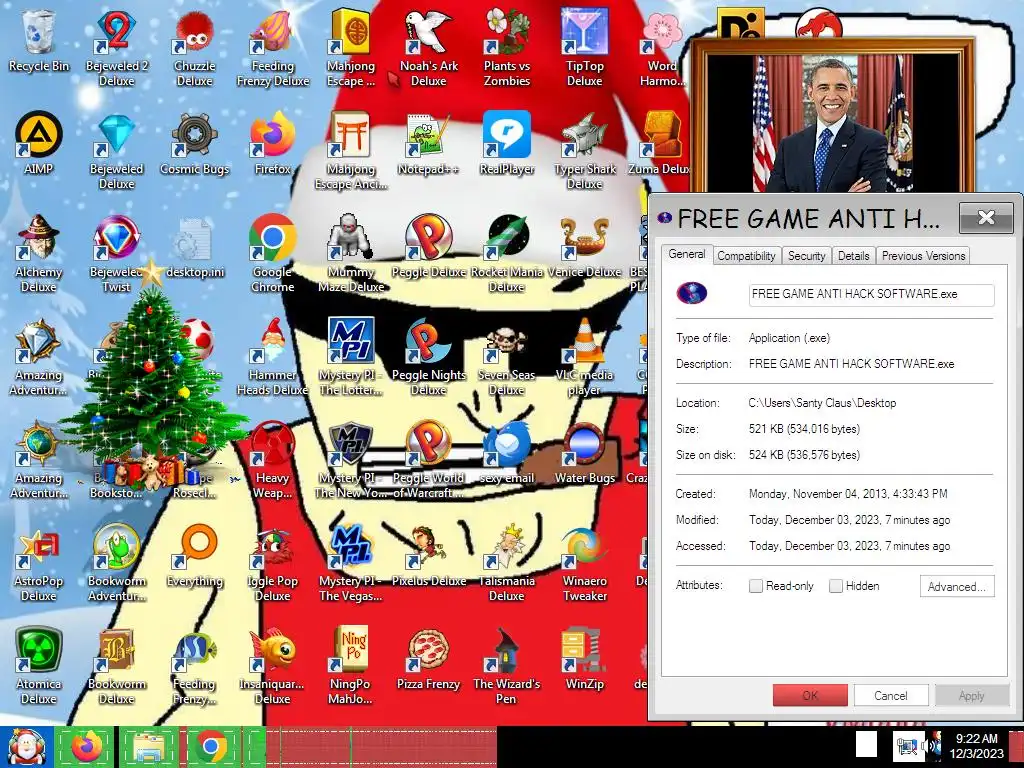Click the location path C:\Users\Santy Claus\Desktop

(822, 403)
